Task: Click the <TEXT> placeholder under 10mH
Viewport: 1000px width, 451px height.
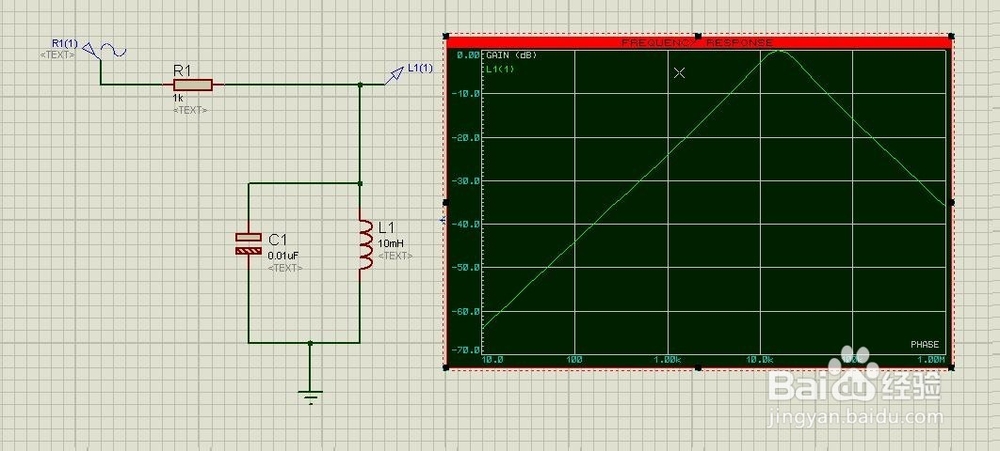Action: 395,256
